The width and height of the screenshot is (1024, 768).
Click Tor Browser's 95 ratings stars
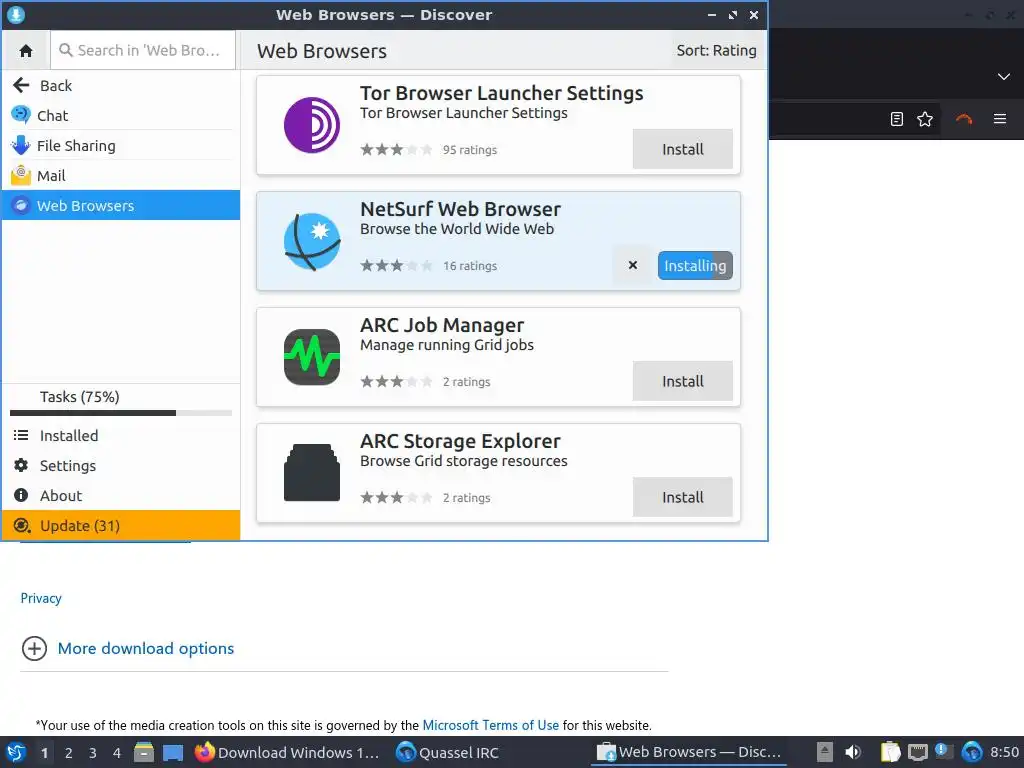(x=396, y=150)
